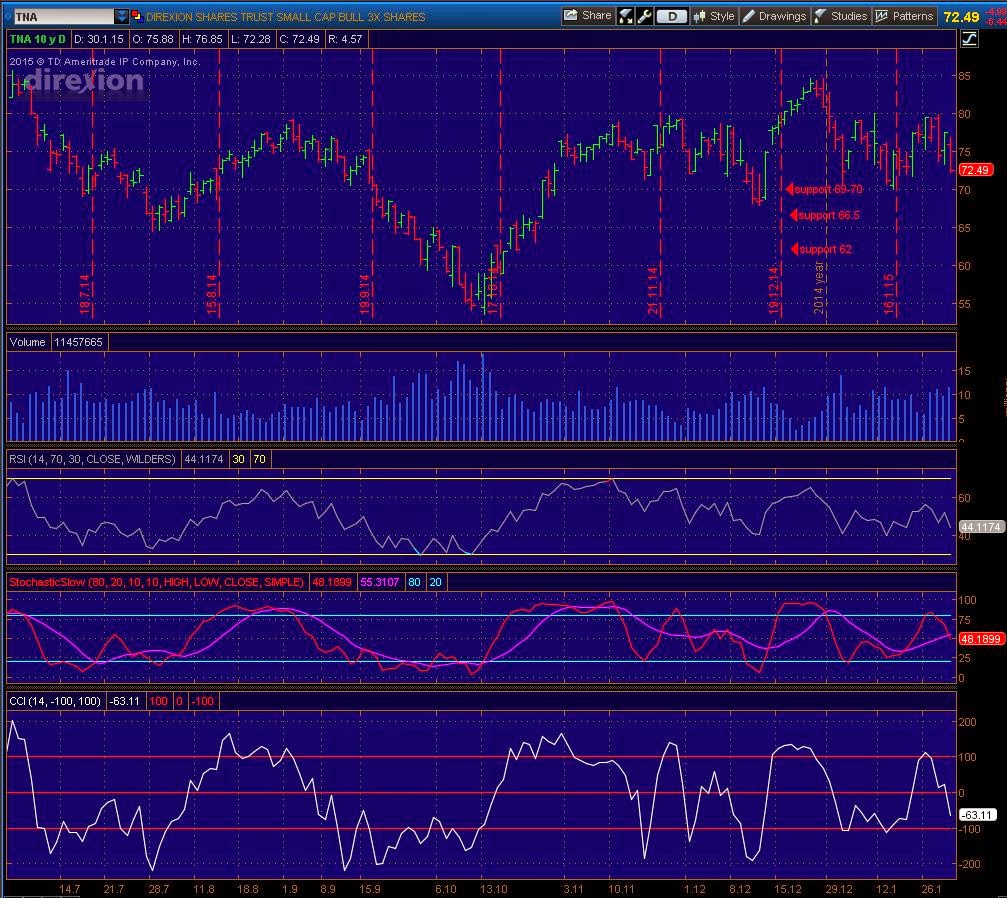
Task: Click the stochastic level 80 box
Action: click(x=414, y=583)
